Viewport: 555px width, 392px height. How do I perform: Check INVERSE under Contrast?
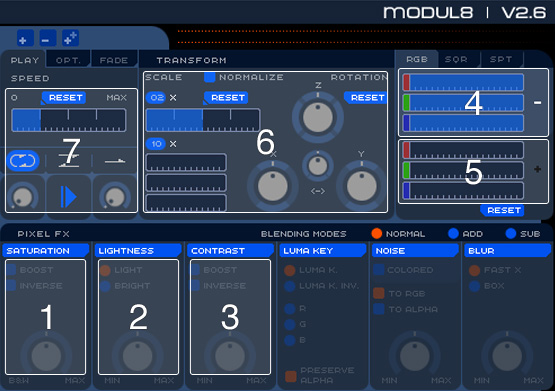pyautogui.click(x=195, y=285)
